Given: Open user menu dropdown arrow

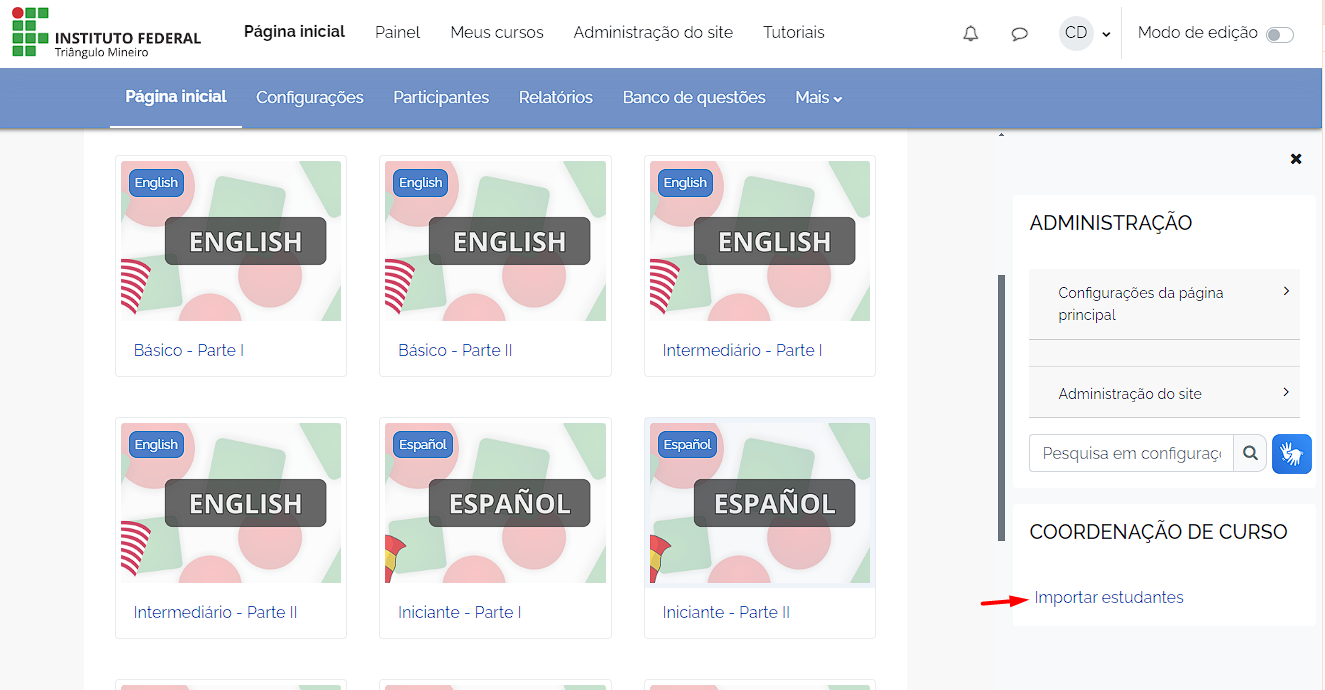Looking at the screenshot, I should pyautogui.click(x=1106, y=34).
